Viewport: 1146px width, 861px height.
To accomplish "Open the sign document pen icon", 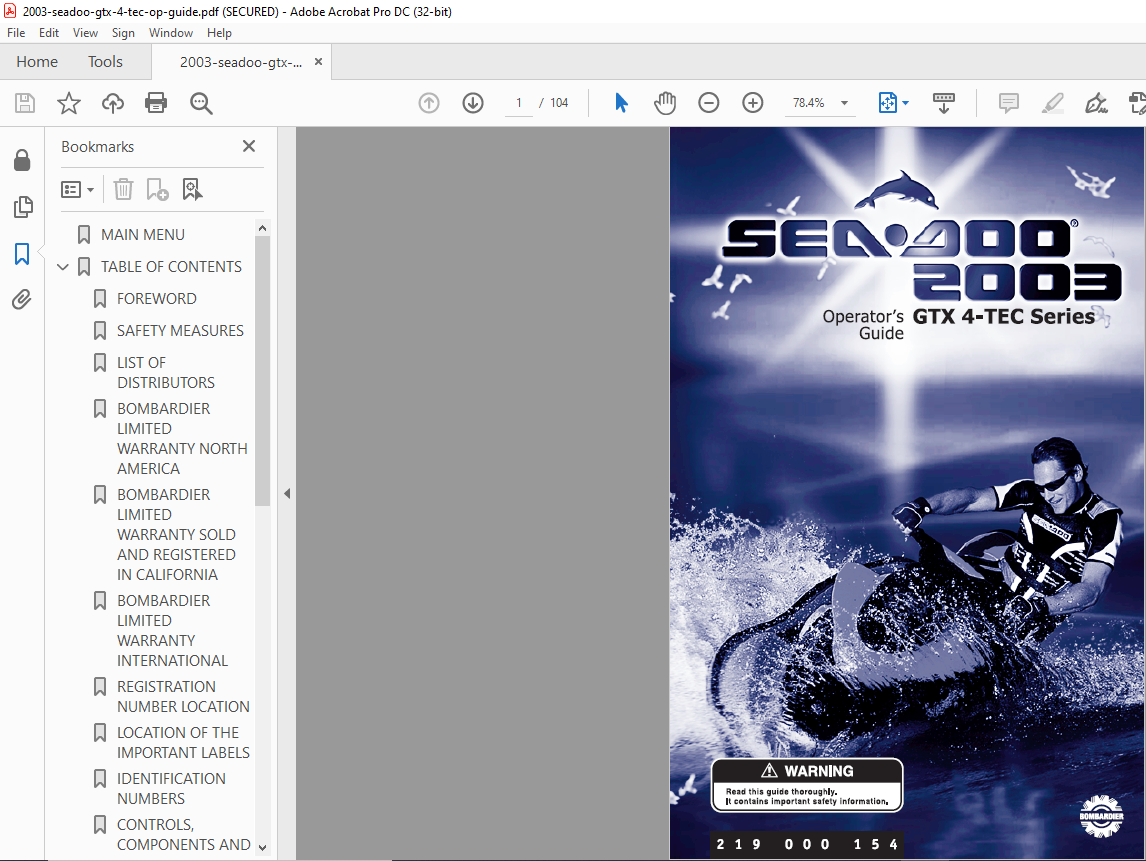I will tap(1096, 103).
